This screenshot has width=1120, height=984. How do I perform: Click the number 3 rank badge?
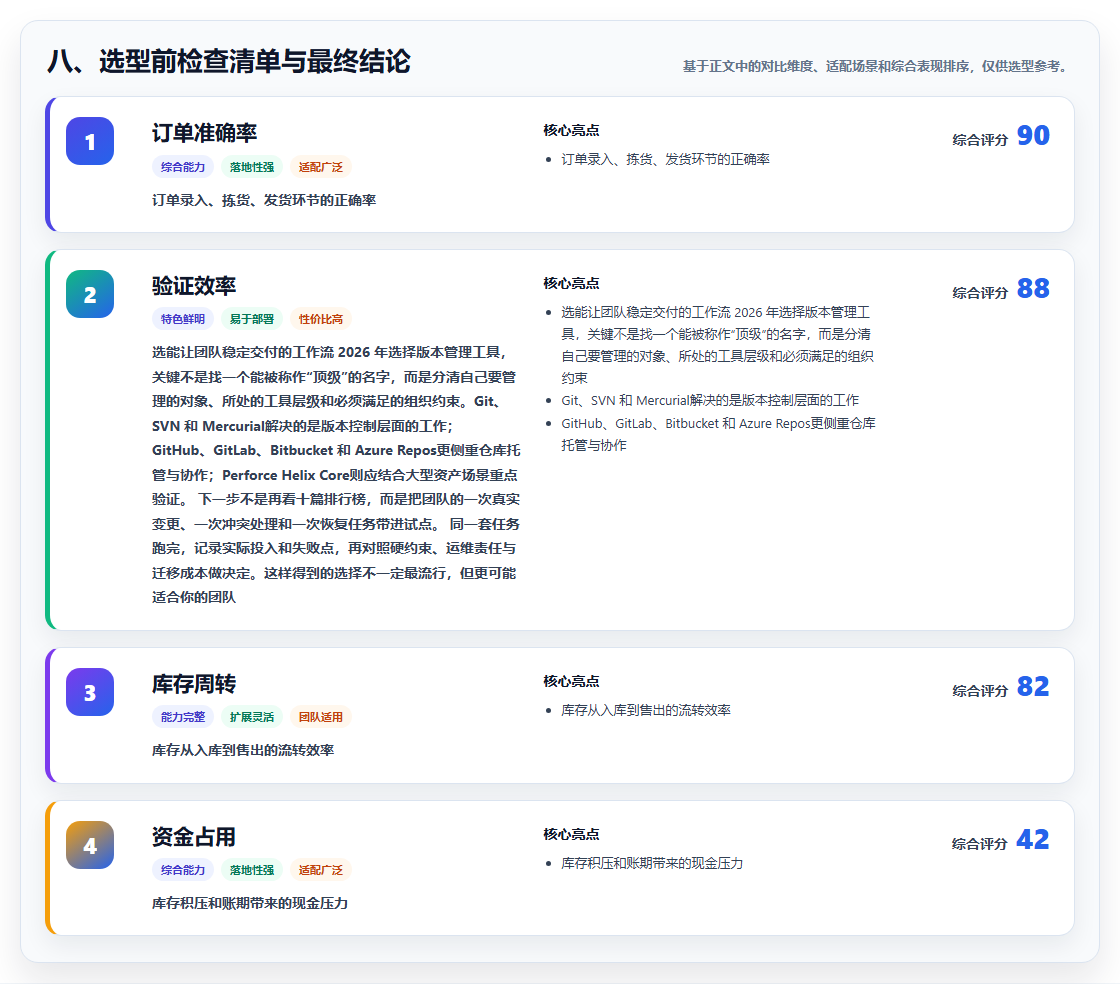click(x=90, y=692)
